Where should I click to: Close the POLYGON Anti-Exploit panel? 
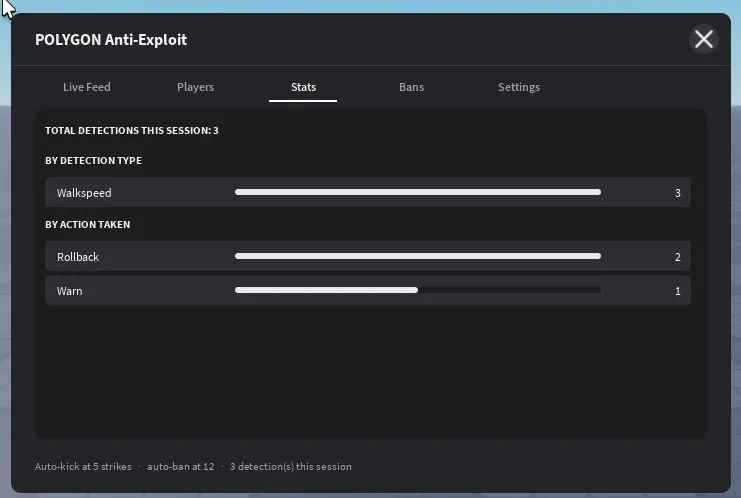click(704, 39)
